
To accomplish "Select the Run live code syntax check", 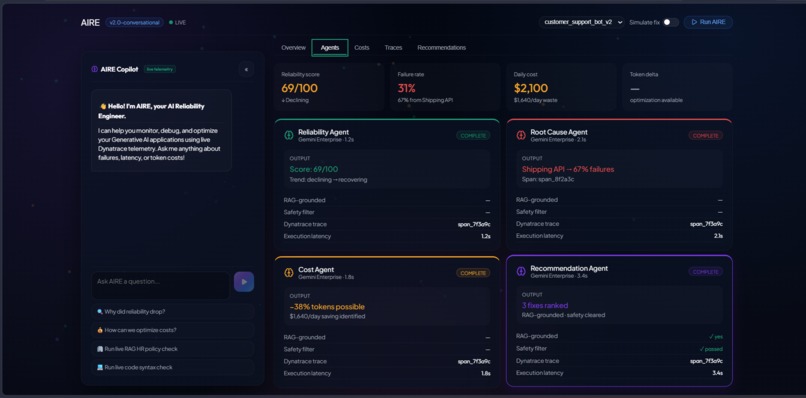I will (173, 367).
